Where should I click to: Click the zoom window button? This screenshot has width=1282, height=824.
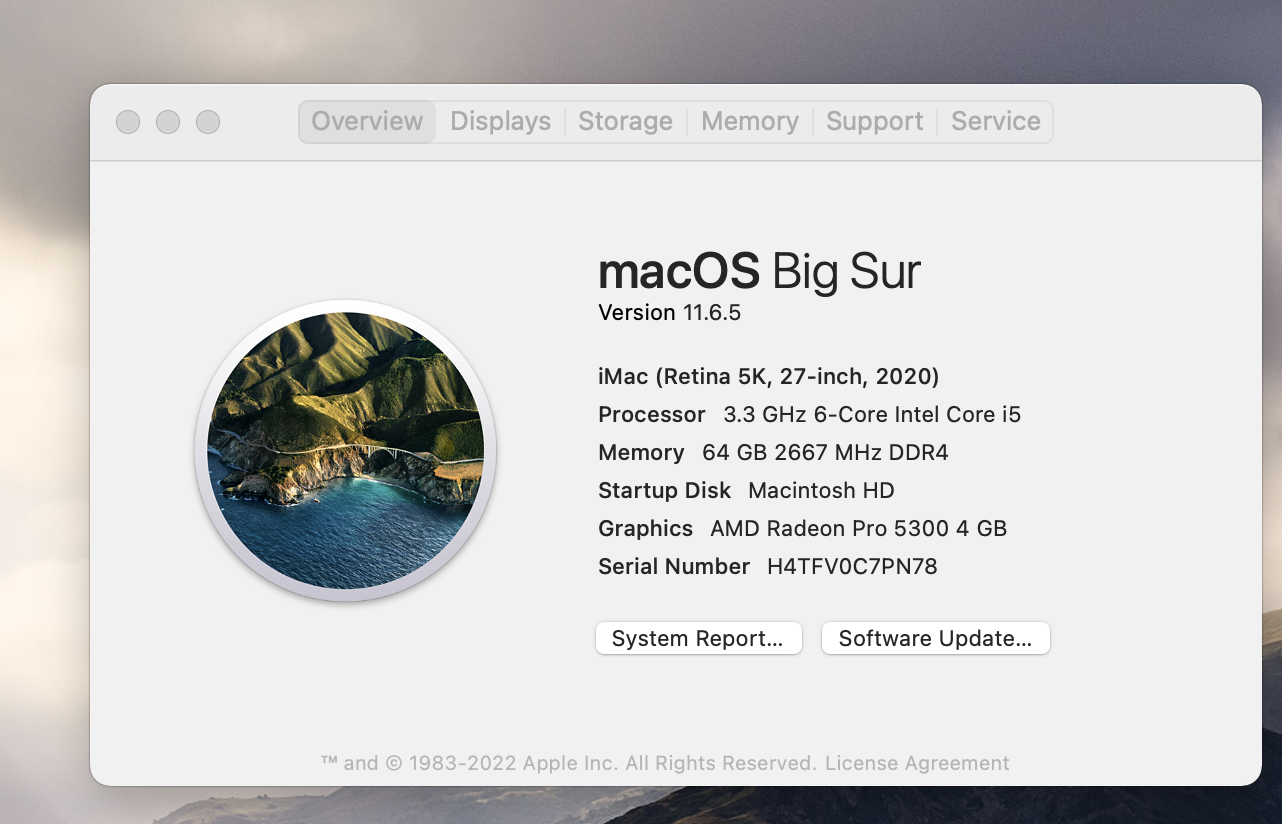(208, 122)
